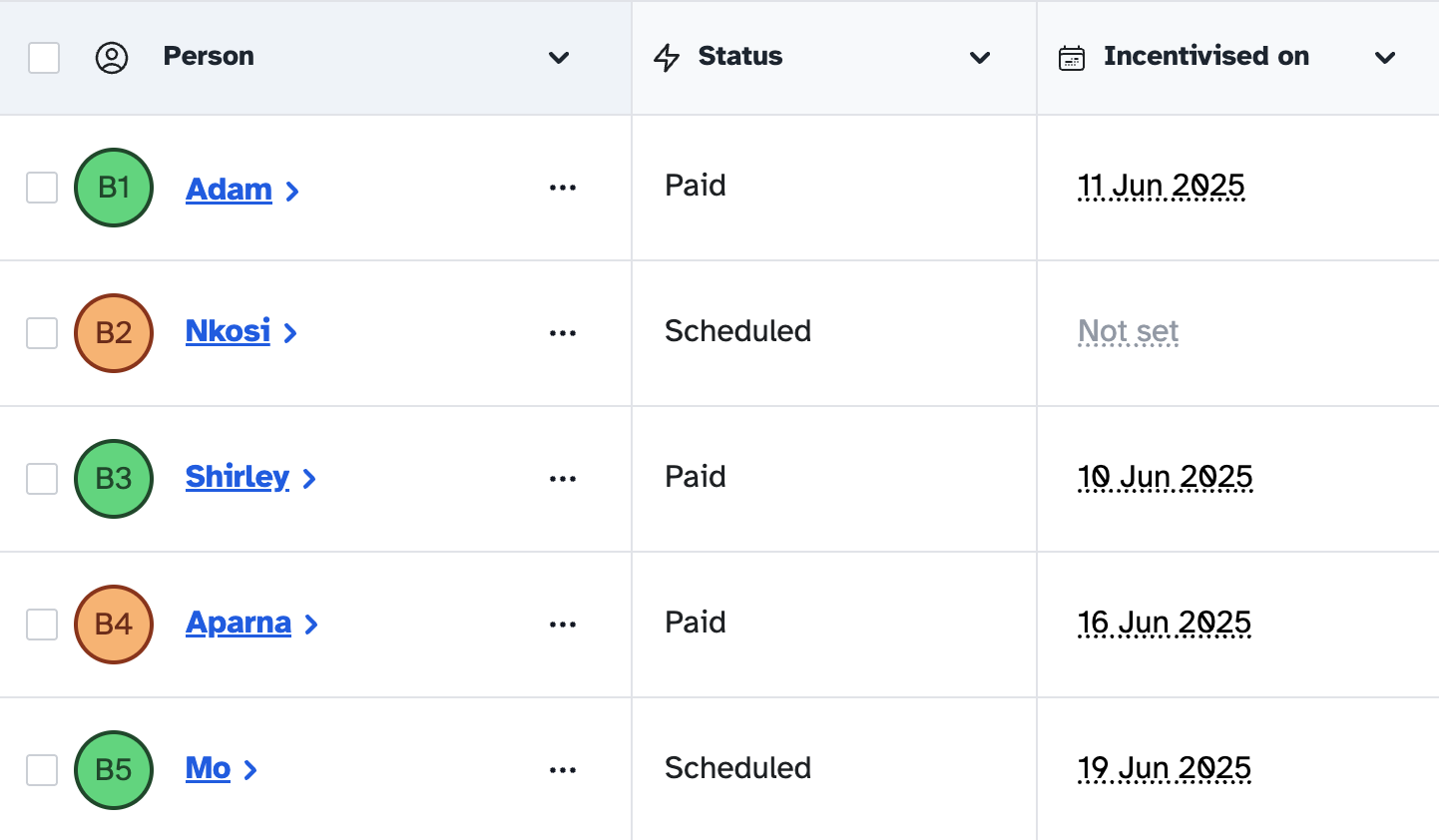Select the checkbox for Aparna's row
The height and width of the screenshot is (840, 1439).
(x=42, y=625)
